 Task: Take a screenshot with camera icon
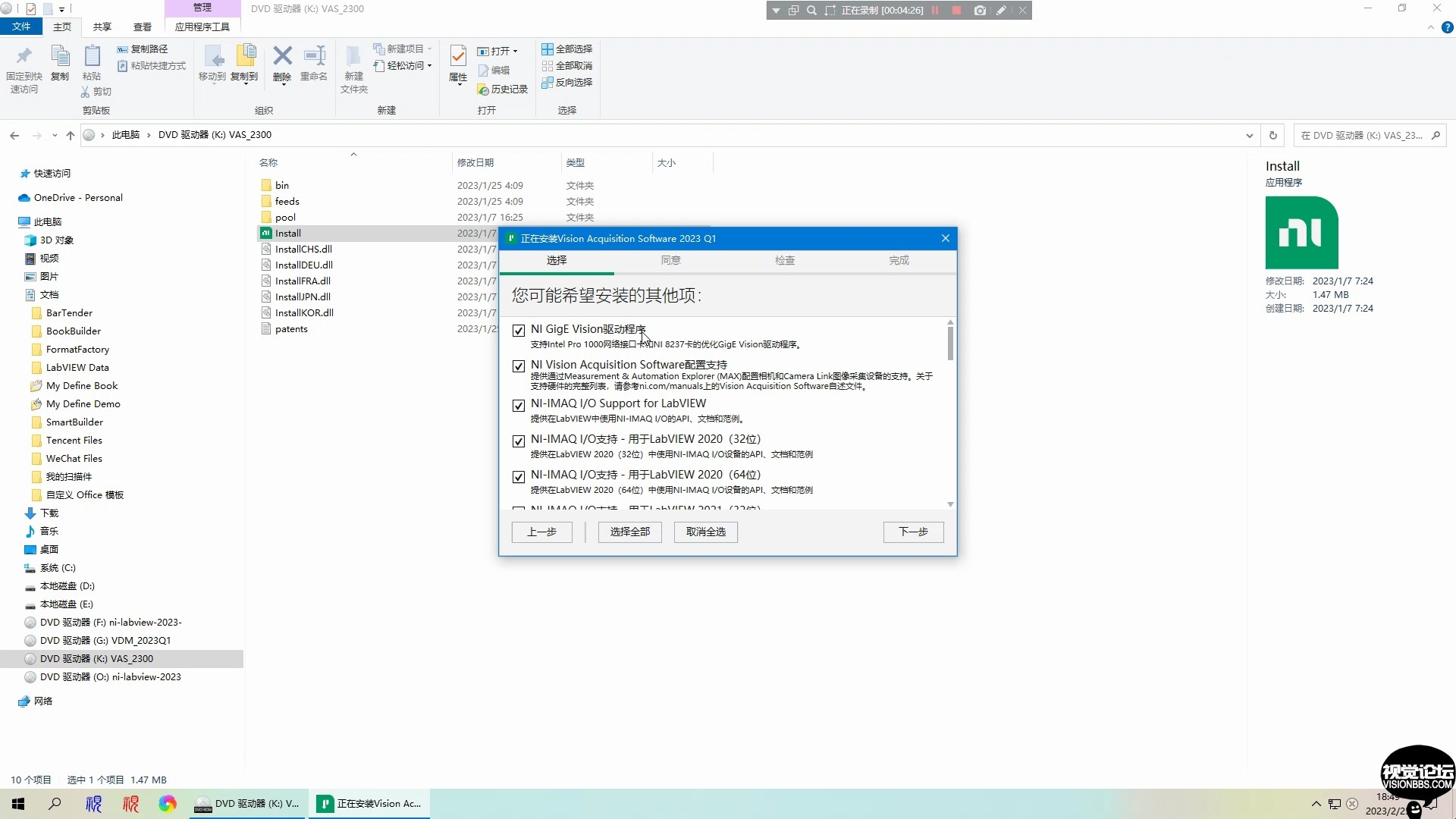tap(980, 11)
